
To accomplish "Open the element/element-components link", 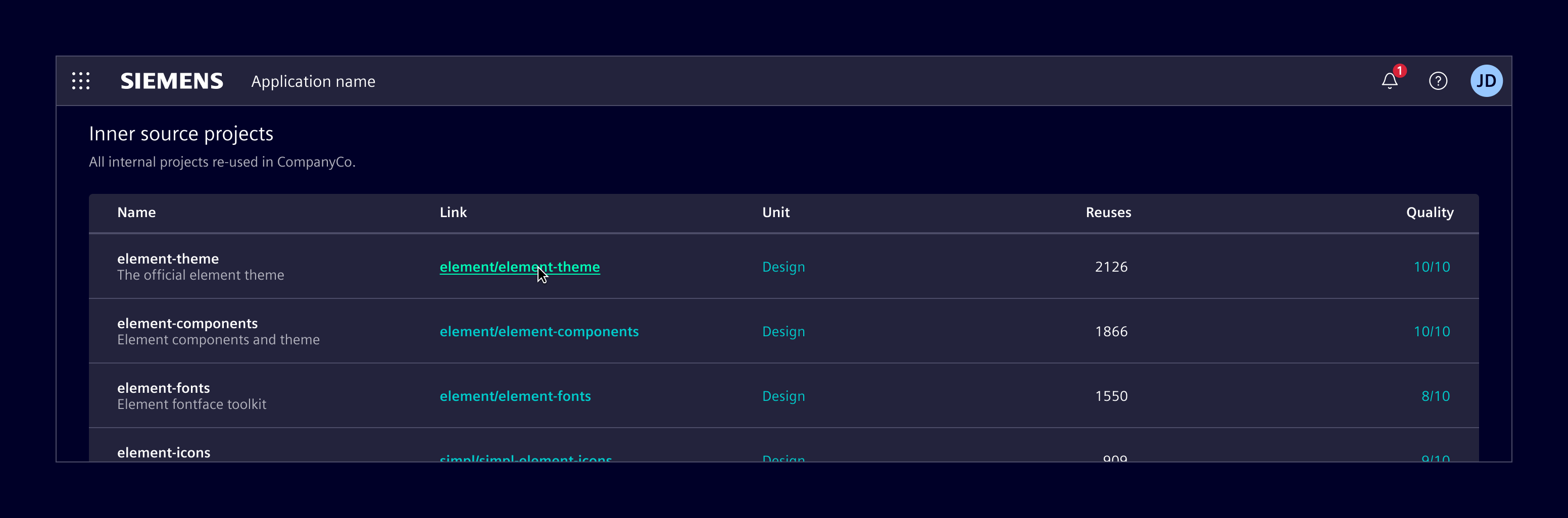I will [538, 331].
